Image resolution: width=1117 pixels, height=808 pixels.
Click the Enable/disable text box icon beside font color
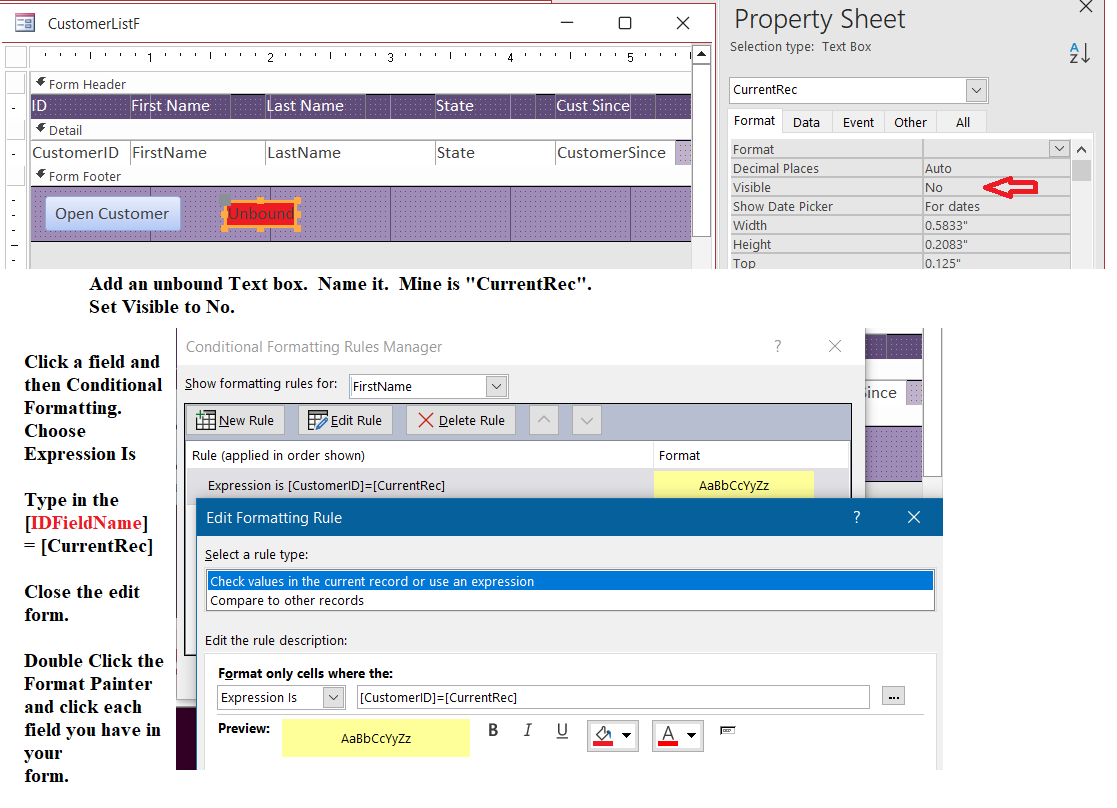(727, 731)
